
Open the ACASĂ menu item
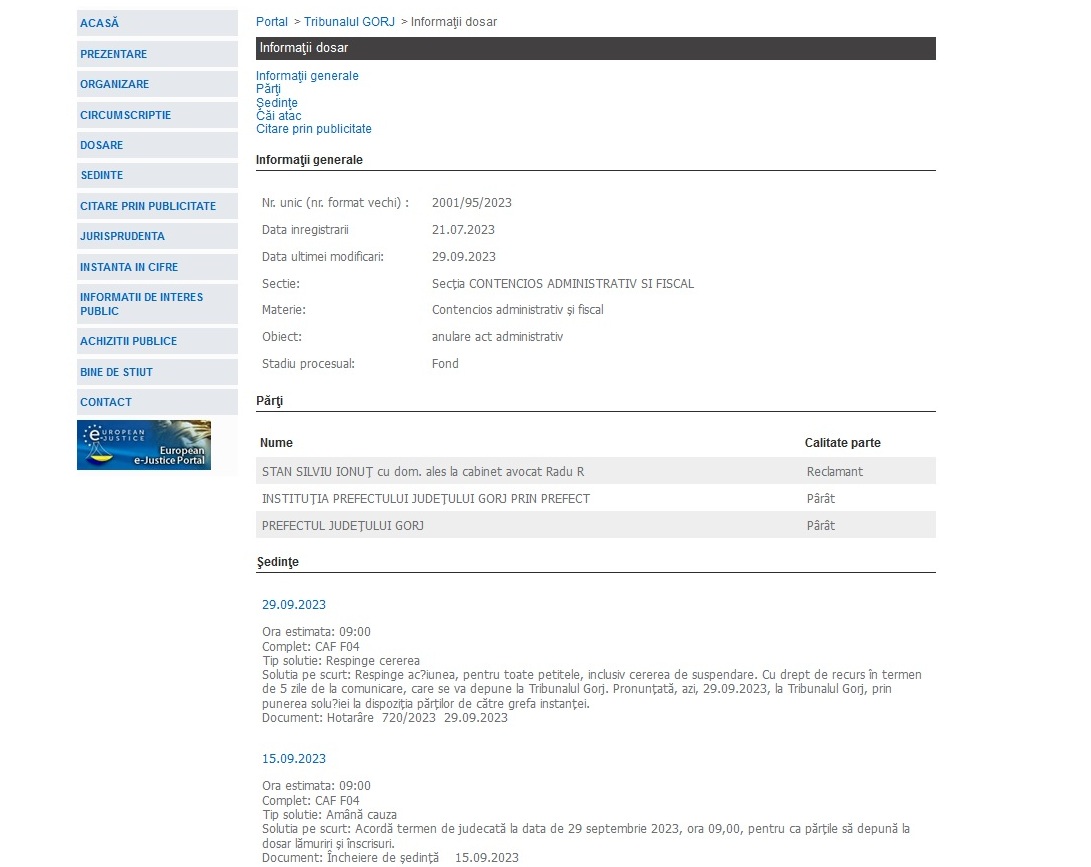(100, 23)
